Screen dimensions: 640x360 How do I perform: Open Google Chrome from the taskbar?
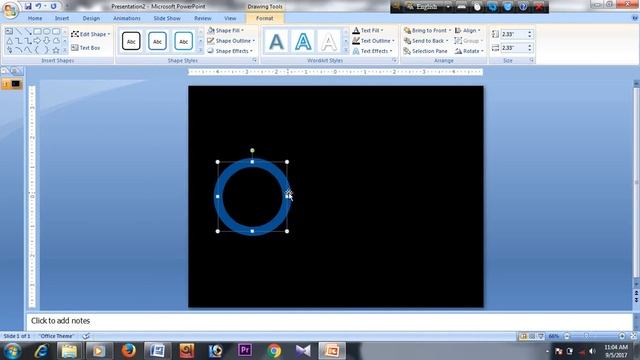(x=274, y=351)
